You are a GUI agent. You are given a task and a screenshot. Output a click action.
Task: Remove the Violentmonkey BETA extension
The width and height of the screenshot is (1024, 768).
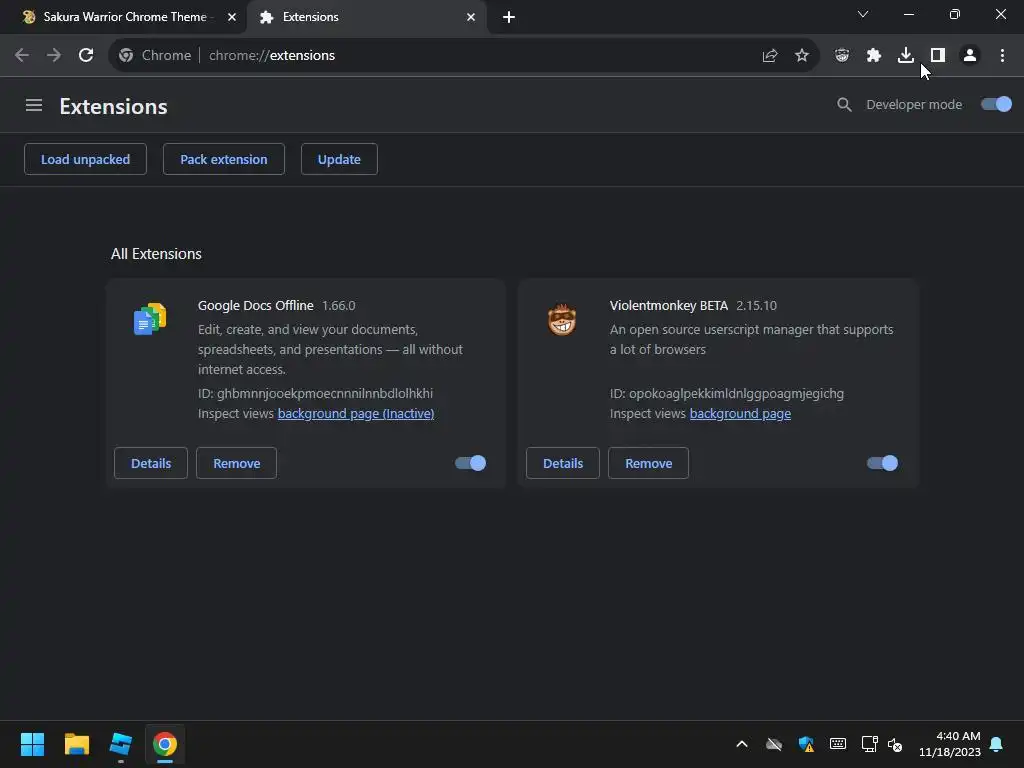click(648, 463)
